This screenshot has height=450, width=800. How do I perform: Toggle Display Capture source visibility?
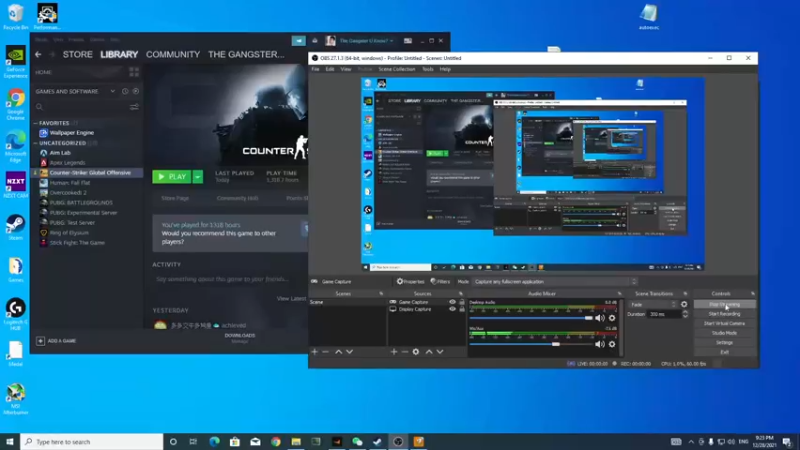pyautogui.click(x=452, y=309)
